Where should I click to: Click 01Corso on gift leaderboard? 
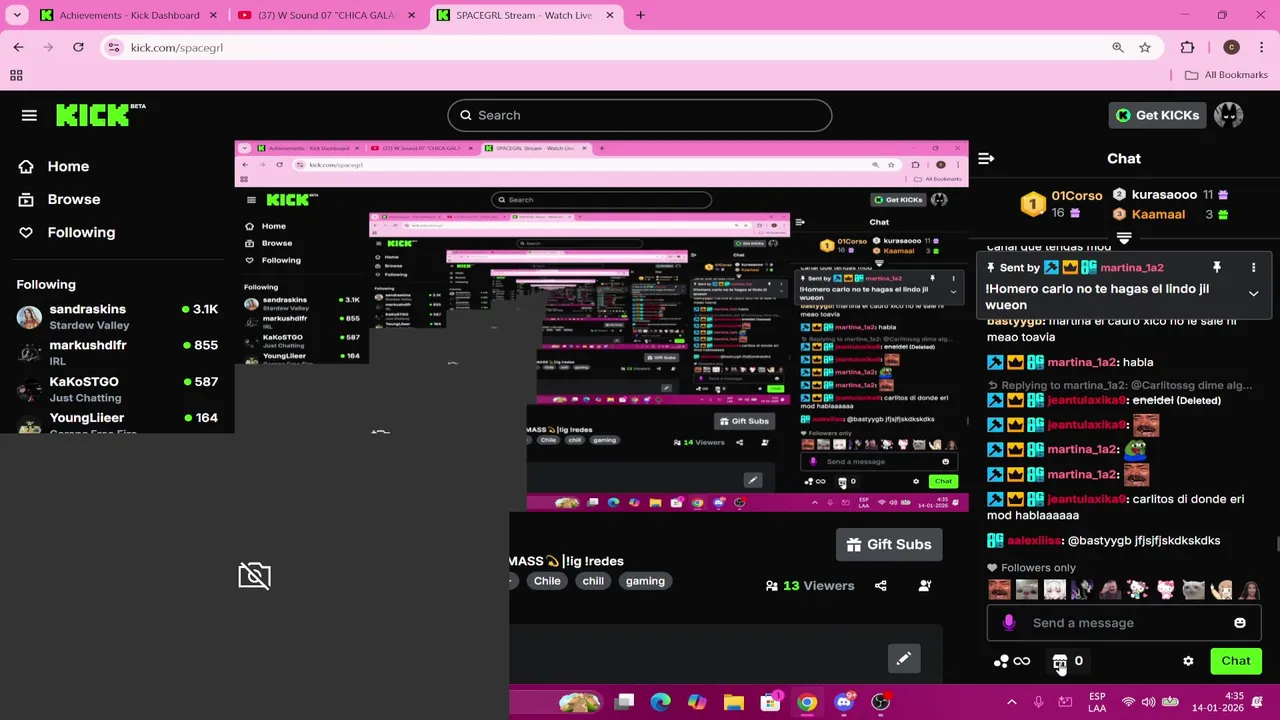[1076, 196]
